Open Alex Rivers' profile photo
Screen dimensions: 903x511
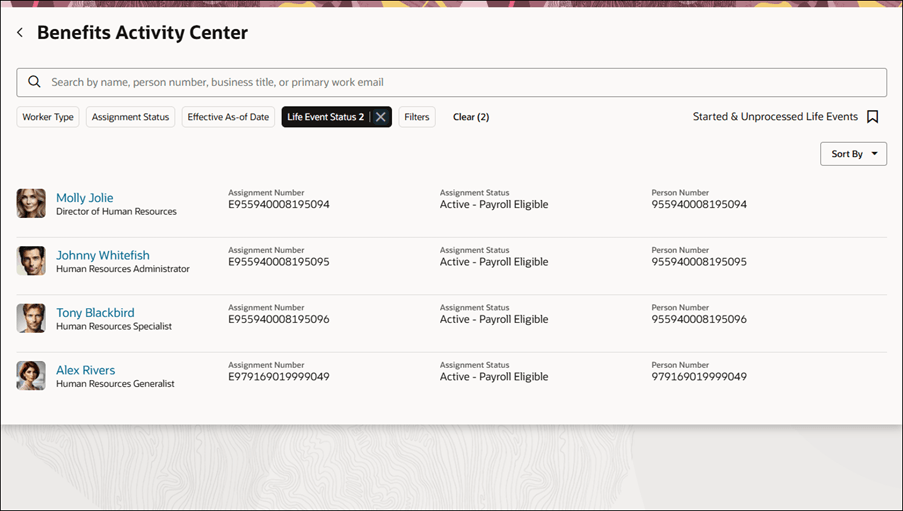[31, 376]
